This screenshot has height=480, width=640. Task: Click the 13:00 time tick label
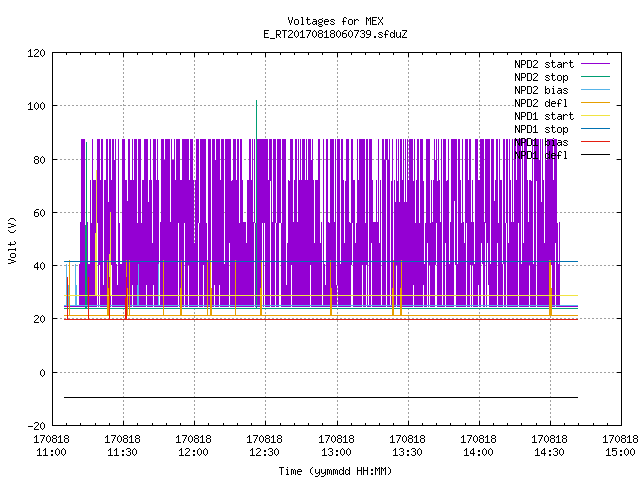336,452
